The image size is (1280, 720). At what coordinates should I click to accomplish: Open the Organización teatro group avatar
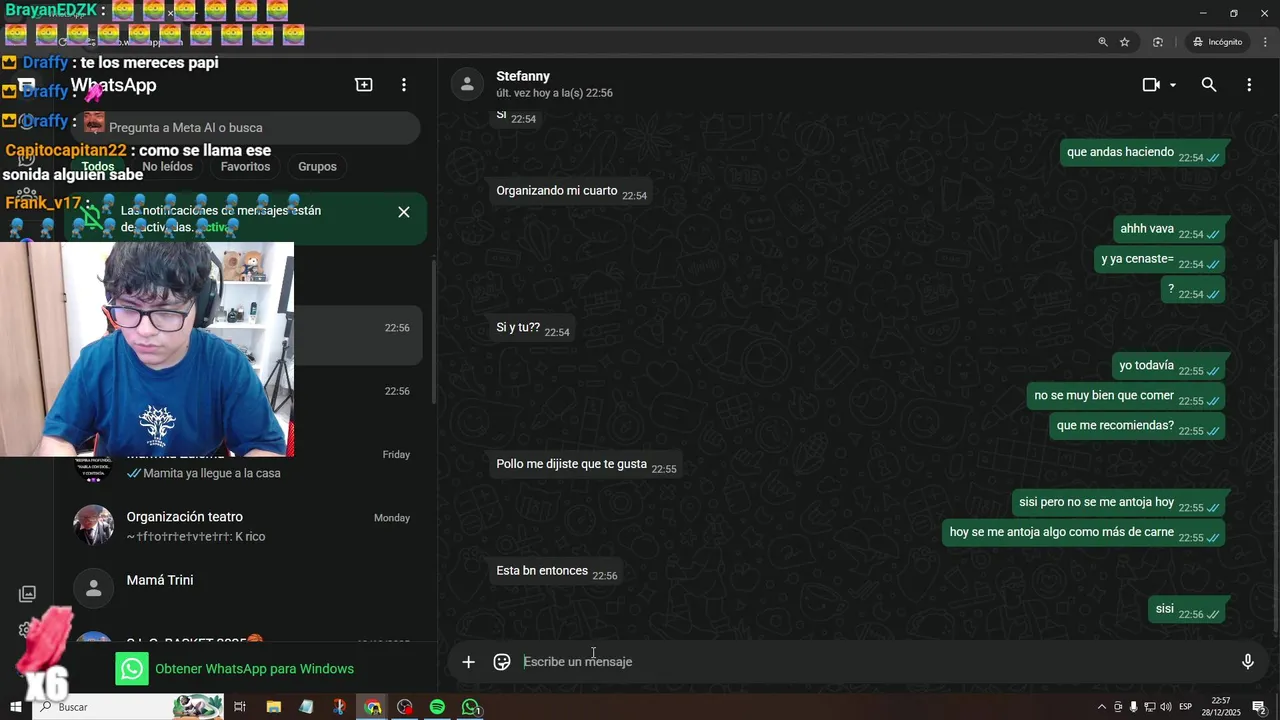(94, 526)
